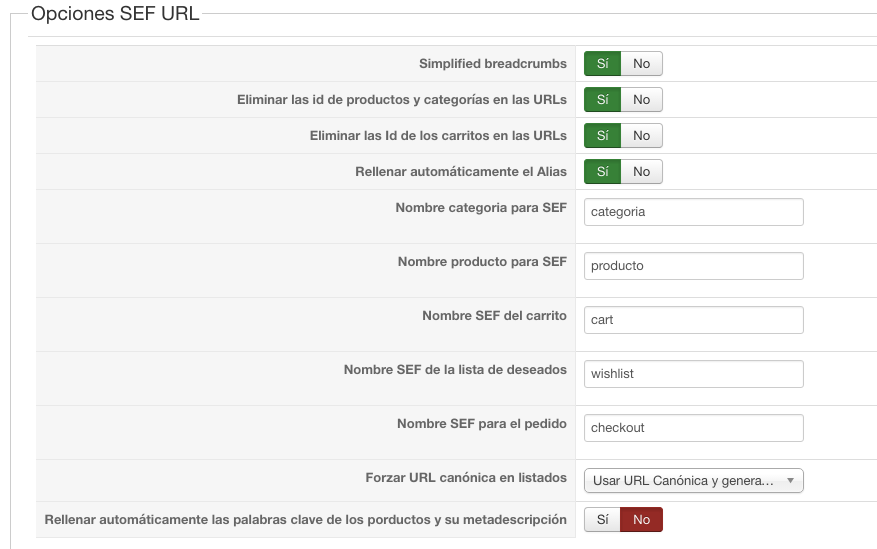The height and width of the screenshot is (549, 877).
Task: Focus the lista de deseados SEF field
Action: pyautogui.click(x=694, y=374)
